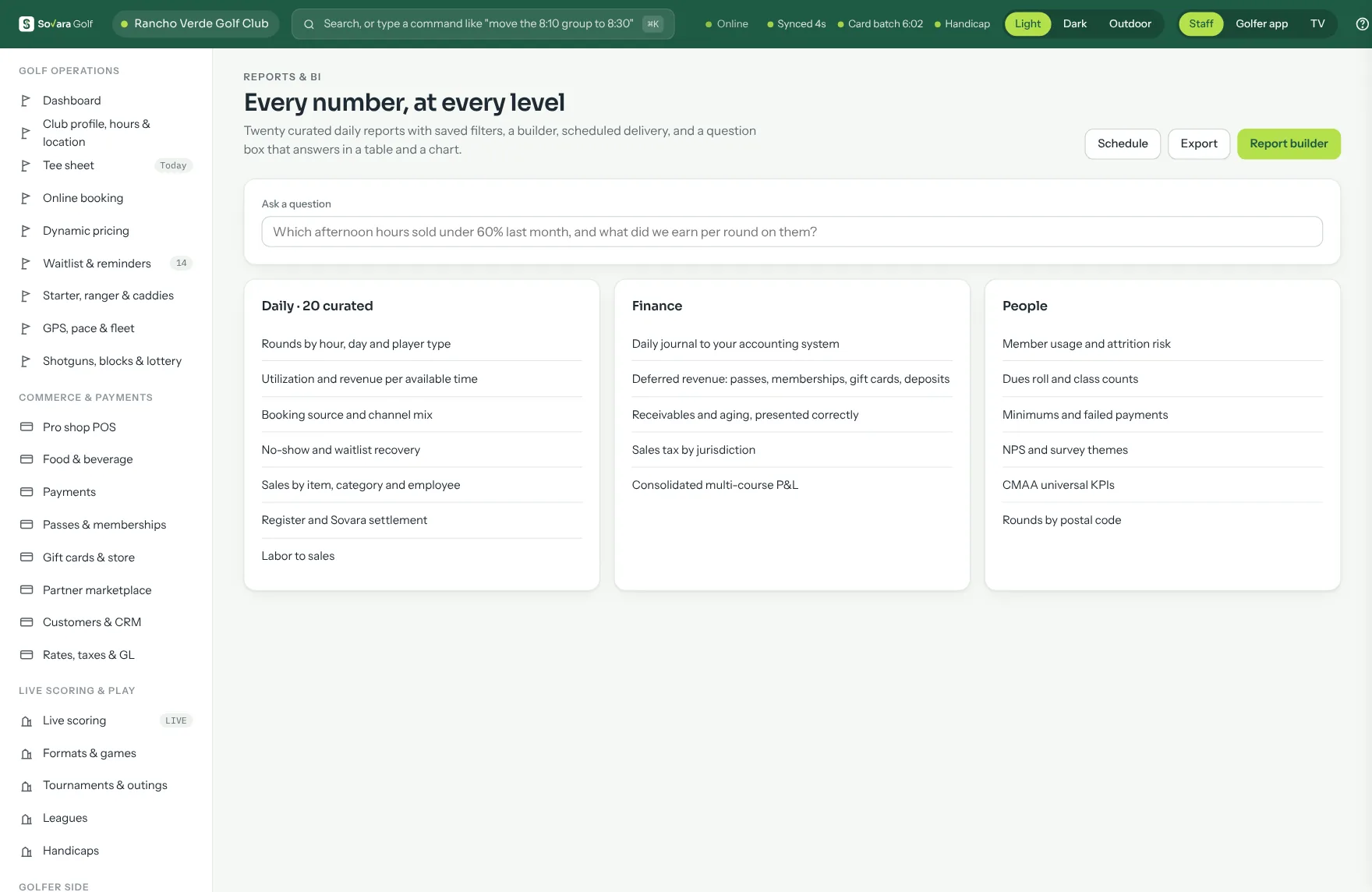Click the card icon beside Customers & CRM
The height and width of the screenshot is (892, 1372).
click(x=27, y=622)
